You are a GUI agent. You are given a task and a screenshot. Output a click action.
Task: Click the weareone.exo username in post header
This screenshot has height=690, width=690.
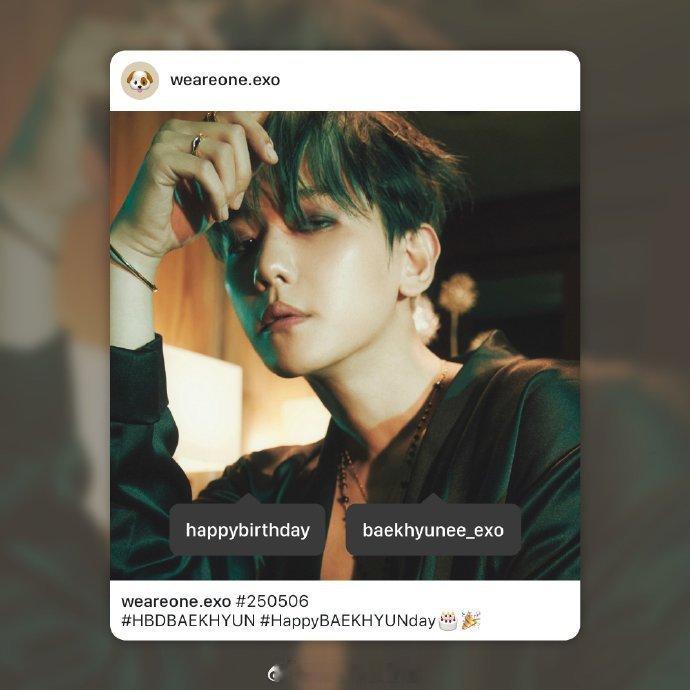click(x=225, y=80)
